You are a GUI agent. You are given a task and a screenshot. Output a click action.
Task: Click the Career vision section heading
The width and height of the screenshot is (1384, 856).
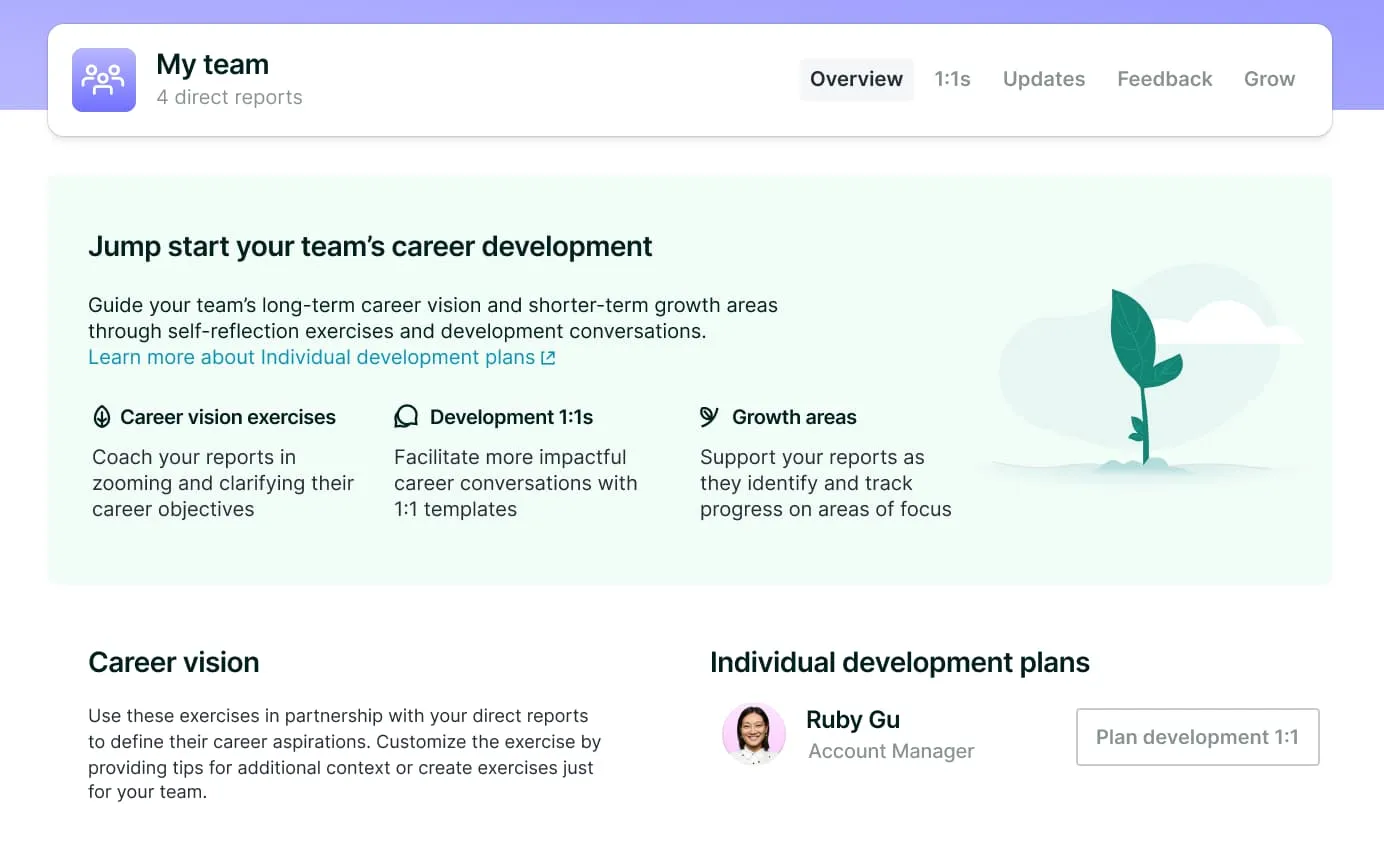click(174, 662)
